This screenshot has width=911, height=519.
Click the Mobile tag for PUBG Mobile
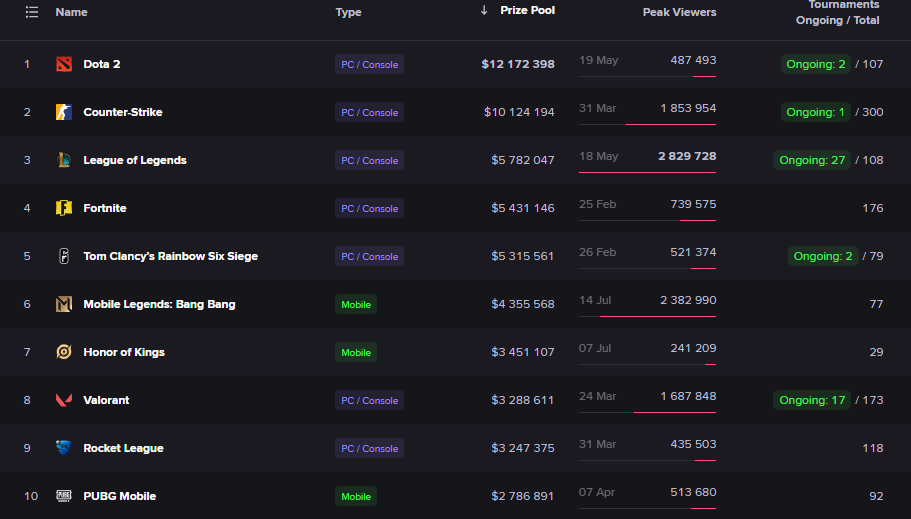pyautogui.click(x=356, y=496)
